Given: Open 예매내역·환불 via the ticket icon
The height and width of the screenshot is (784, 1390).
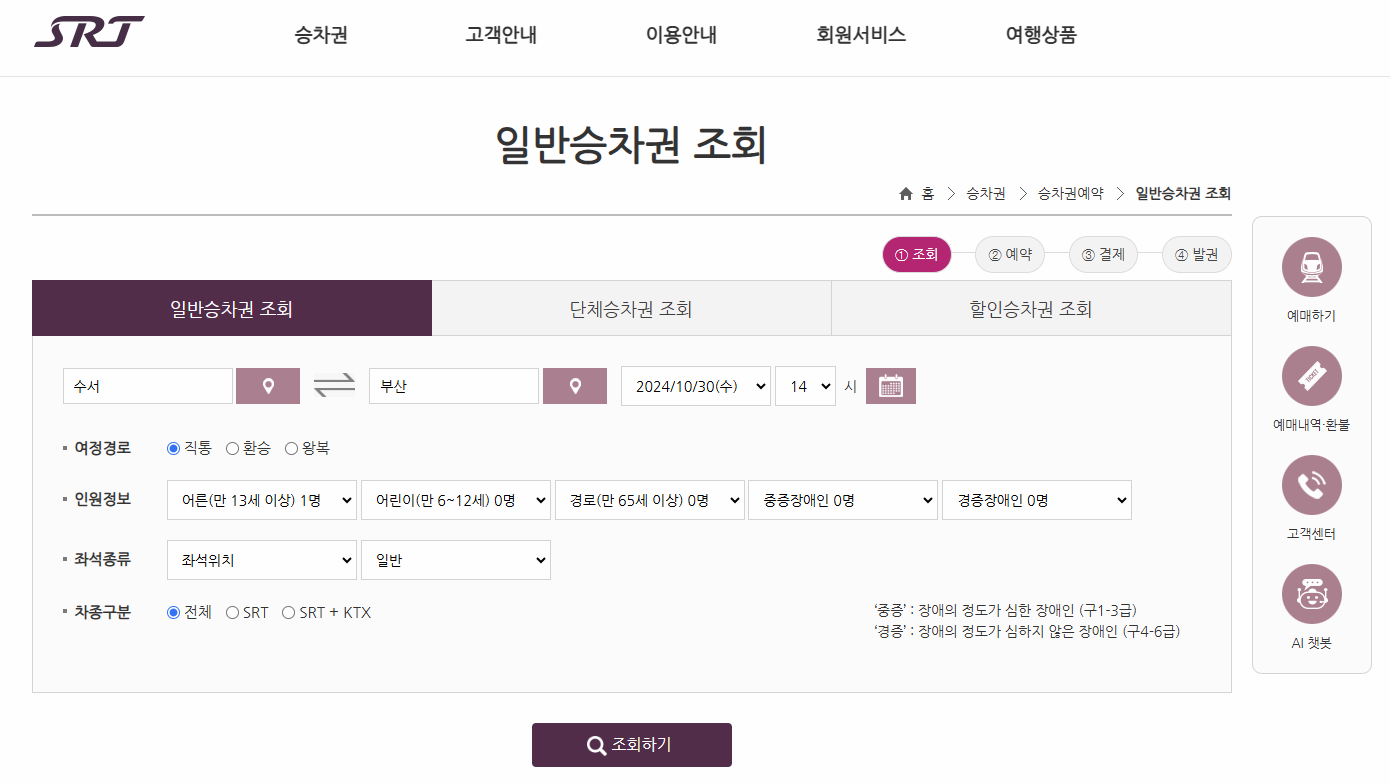Looking at the screenshot, I should [1311, 376].
